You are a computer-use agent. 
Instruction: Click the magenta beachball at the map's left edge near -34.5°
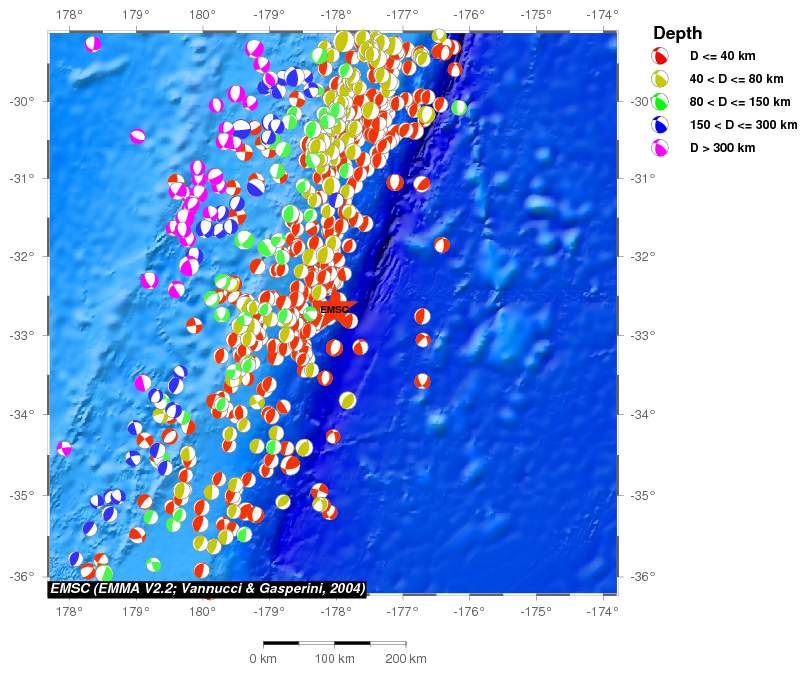[x=64, y=448]
